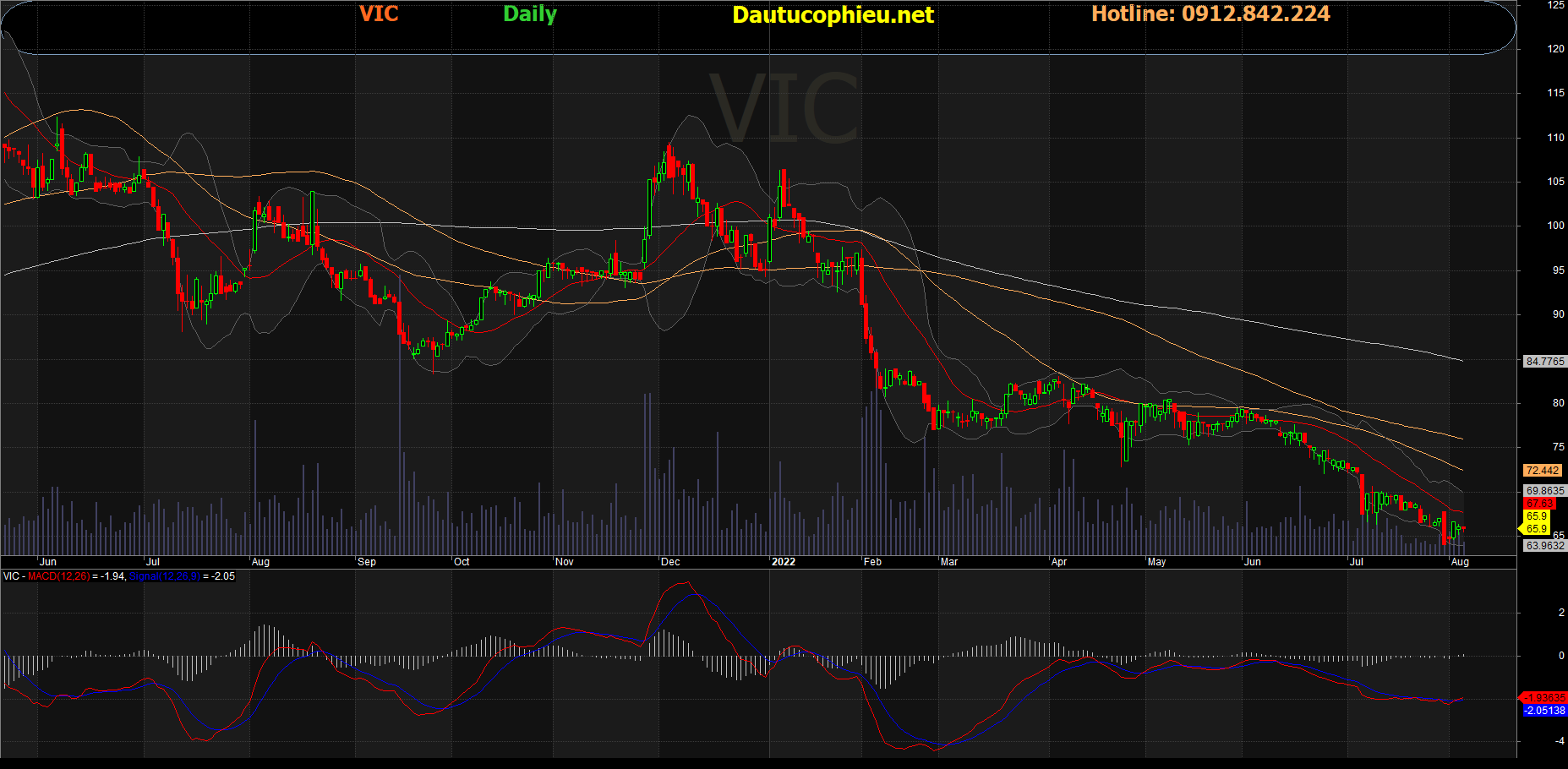Click the 63.9632 price tag

tap(1544, 546)
